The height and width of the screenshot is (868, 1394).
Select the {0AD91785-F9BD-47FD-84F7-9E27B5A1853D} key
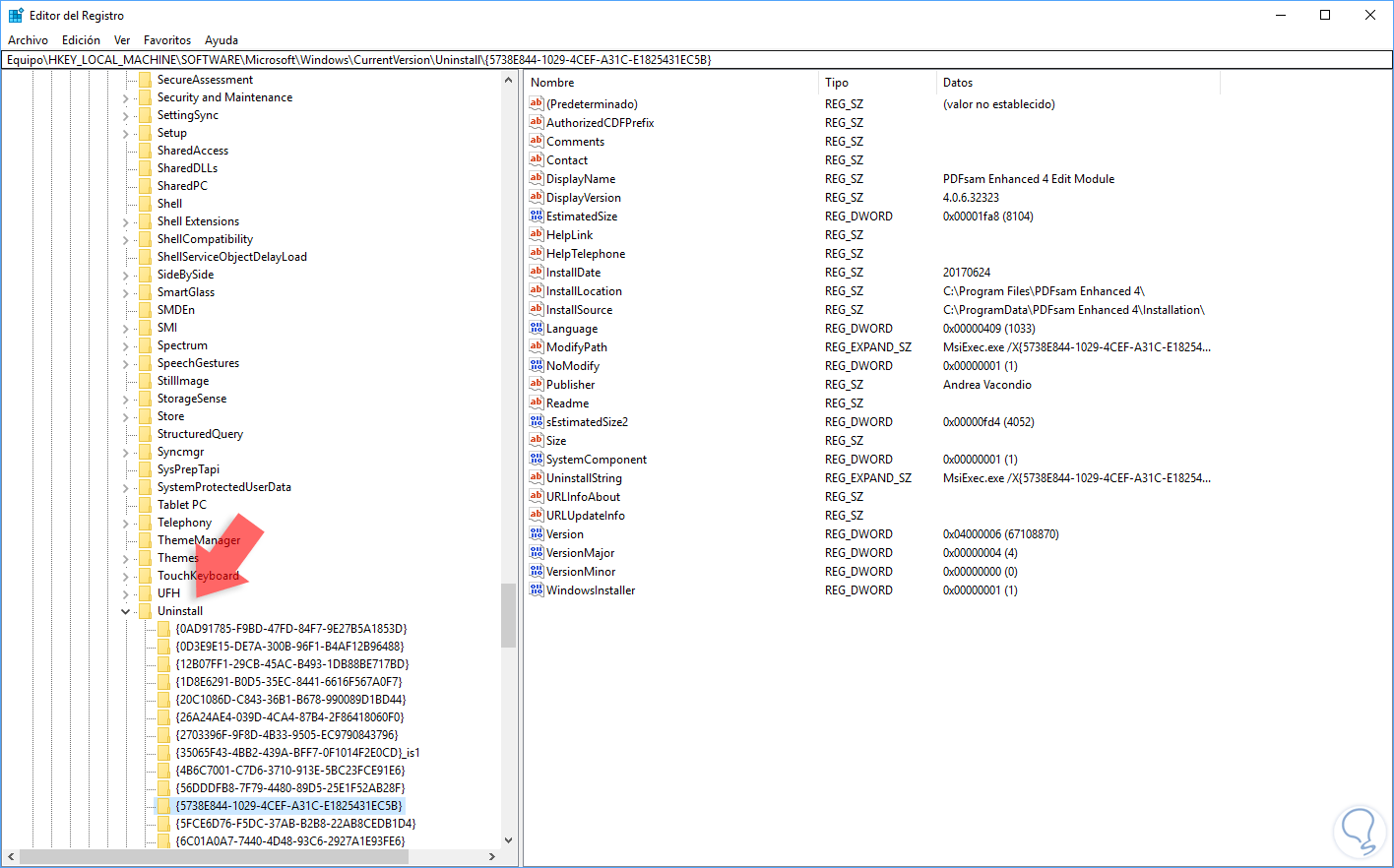coord(291,629)
